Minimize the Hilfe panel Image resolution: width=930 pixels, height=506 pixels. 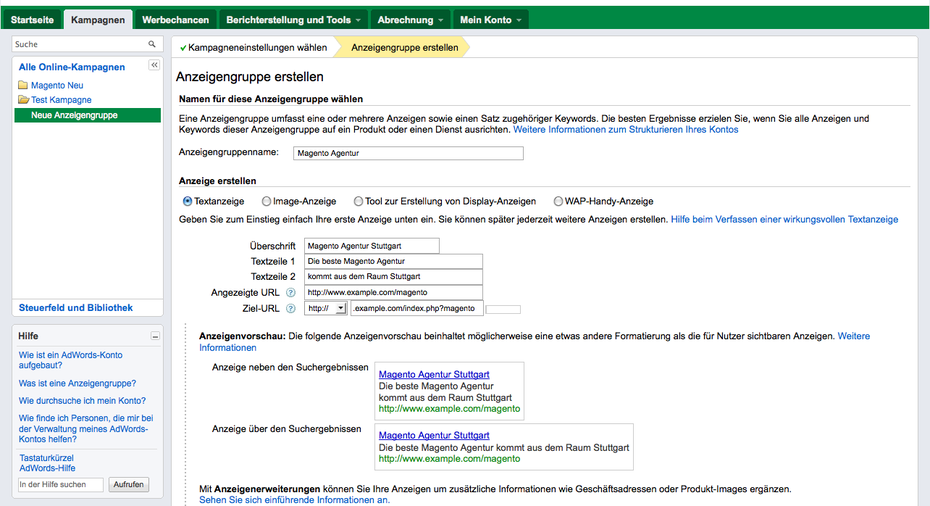(155, 336)
